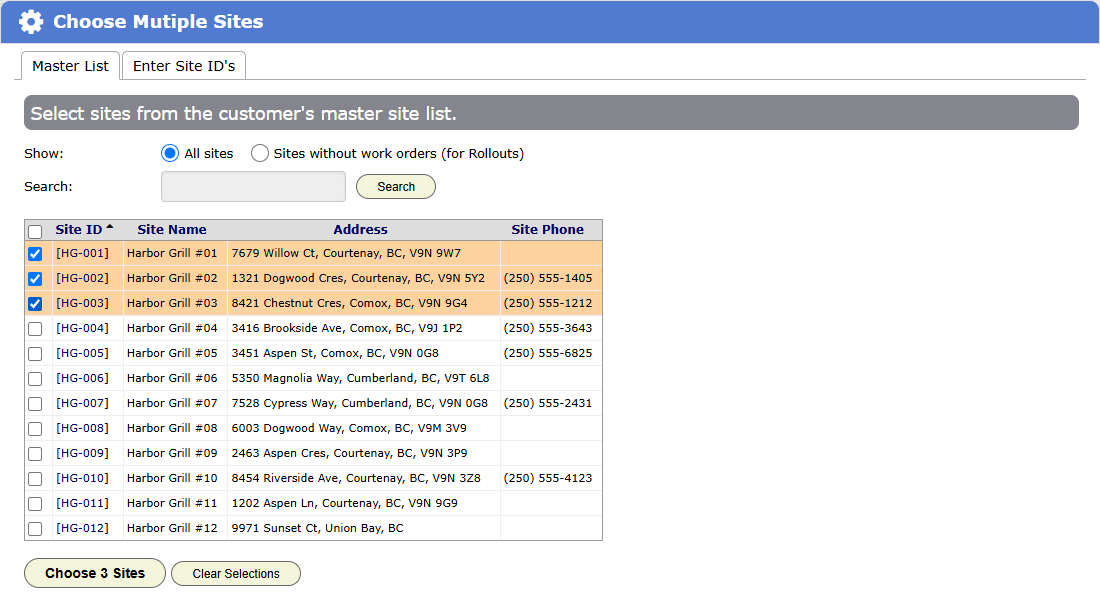Viewport: 1100px width, 600px height.
Task: Click address 1321 Dogwood Cres, Courtenay
Action: (358, 278)
